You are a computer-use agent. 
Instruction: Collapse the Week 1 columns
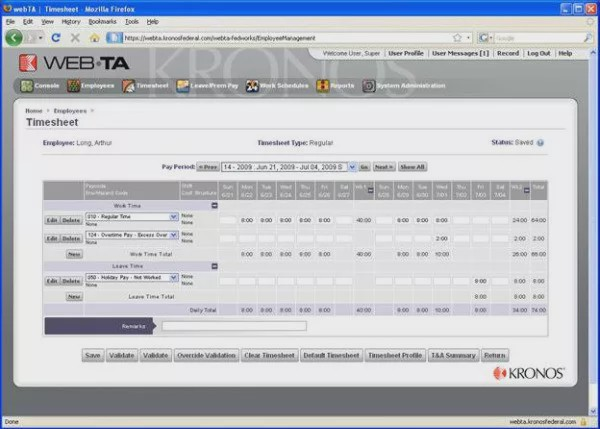370,190
